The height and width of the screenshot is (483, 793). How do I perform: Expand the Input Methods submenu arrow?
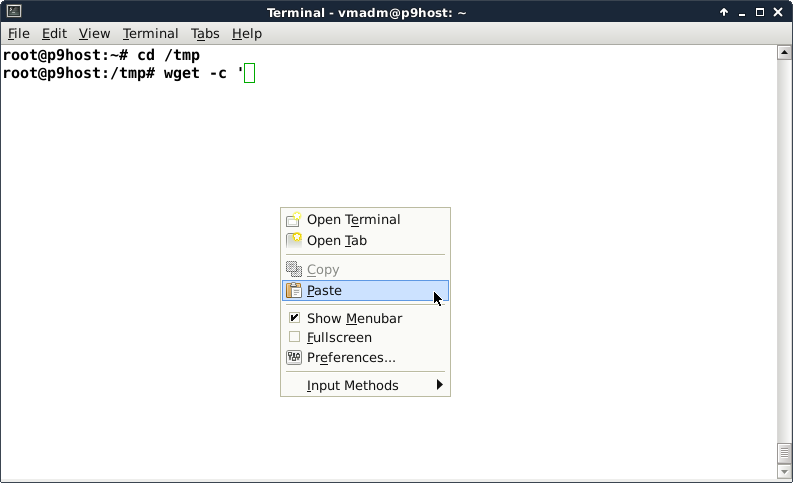(439, 385)
